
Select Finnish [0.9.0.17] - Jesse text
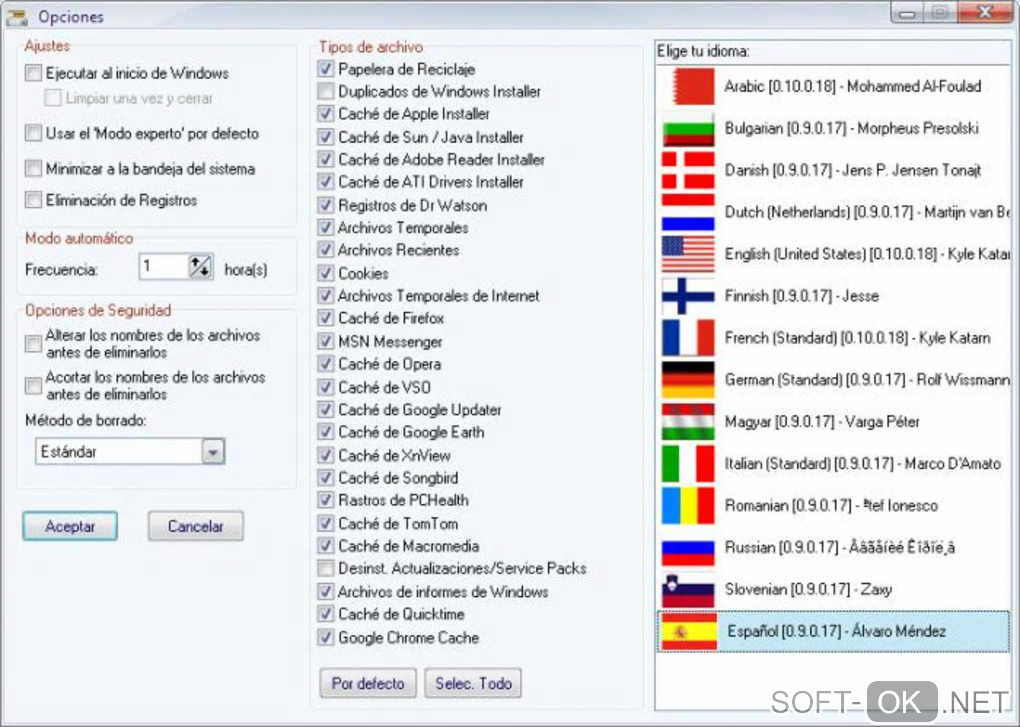[801, 296]
